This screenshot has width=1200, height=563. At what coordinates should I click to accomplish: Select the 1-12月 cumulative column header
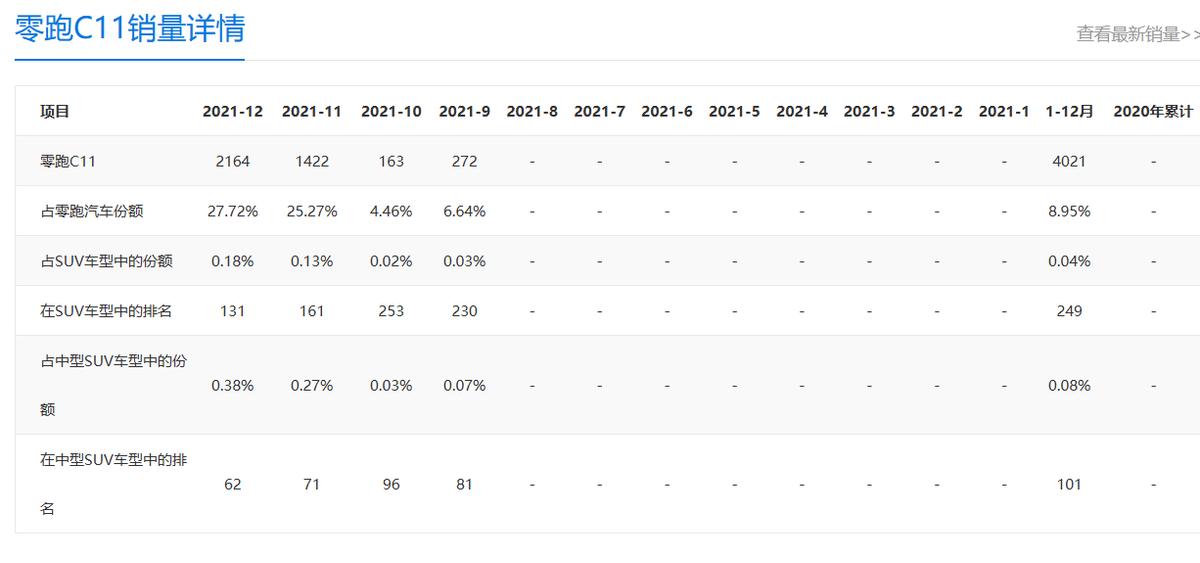click(x=1069, y=111)
